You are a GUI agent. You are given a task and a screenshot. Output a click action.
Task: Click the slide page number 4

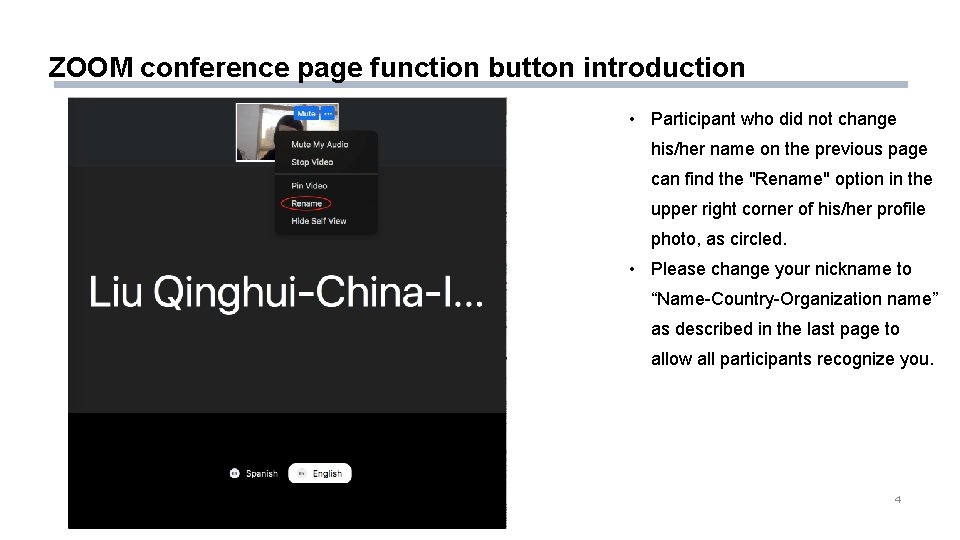click(x=898, y=500)
